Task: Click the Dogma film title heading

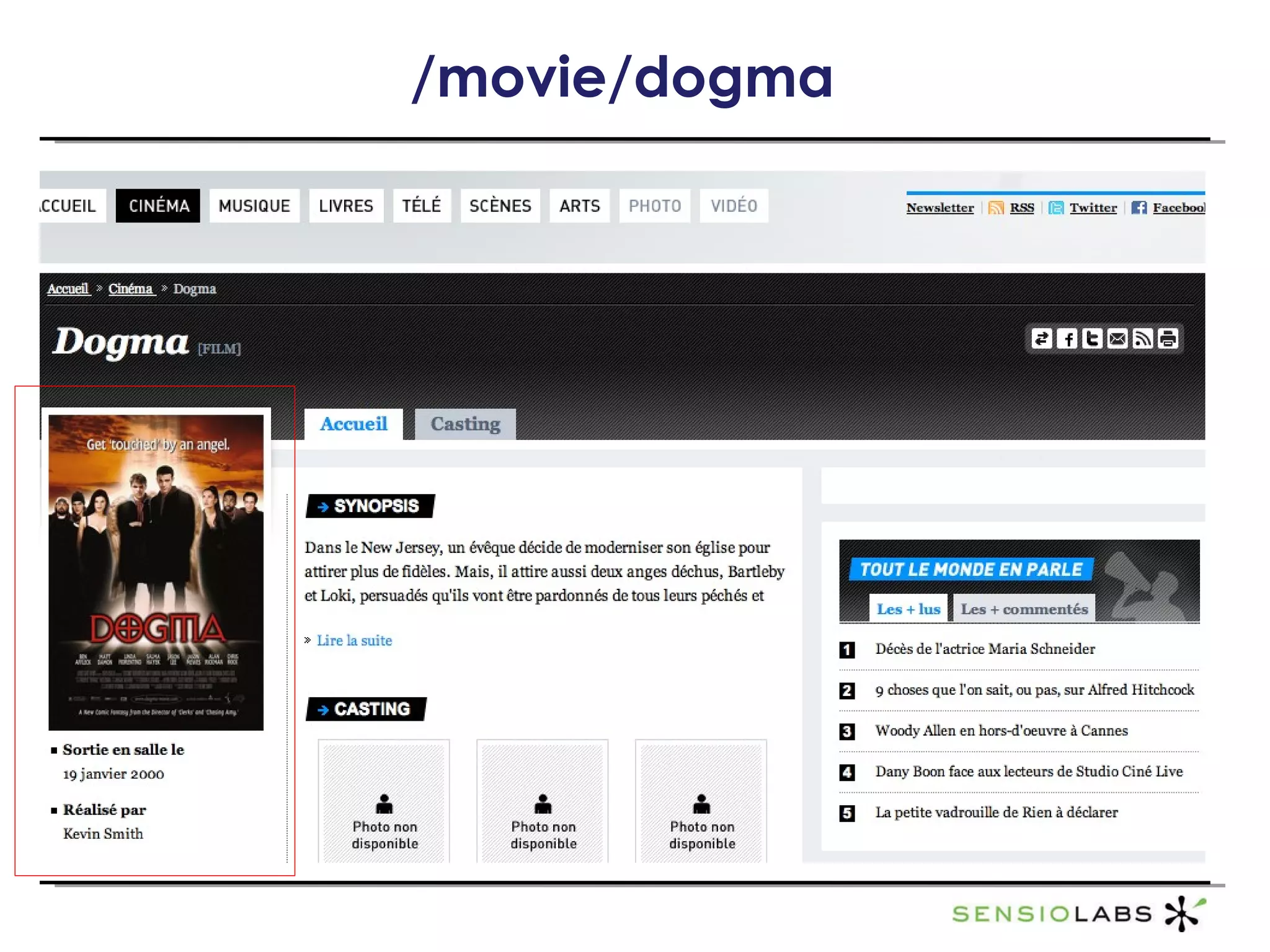Action: coord(120,342)
